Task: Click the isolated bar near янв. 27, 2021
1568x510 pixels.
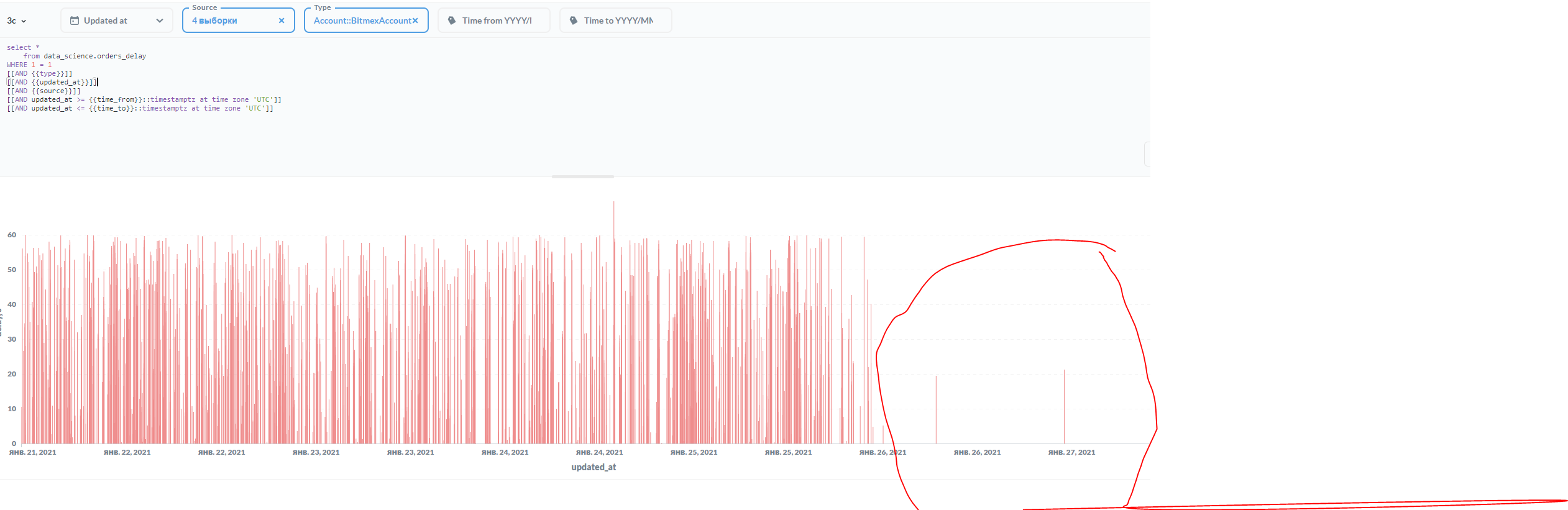Action: tap(1064, 407)
